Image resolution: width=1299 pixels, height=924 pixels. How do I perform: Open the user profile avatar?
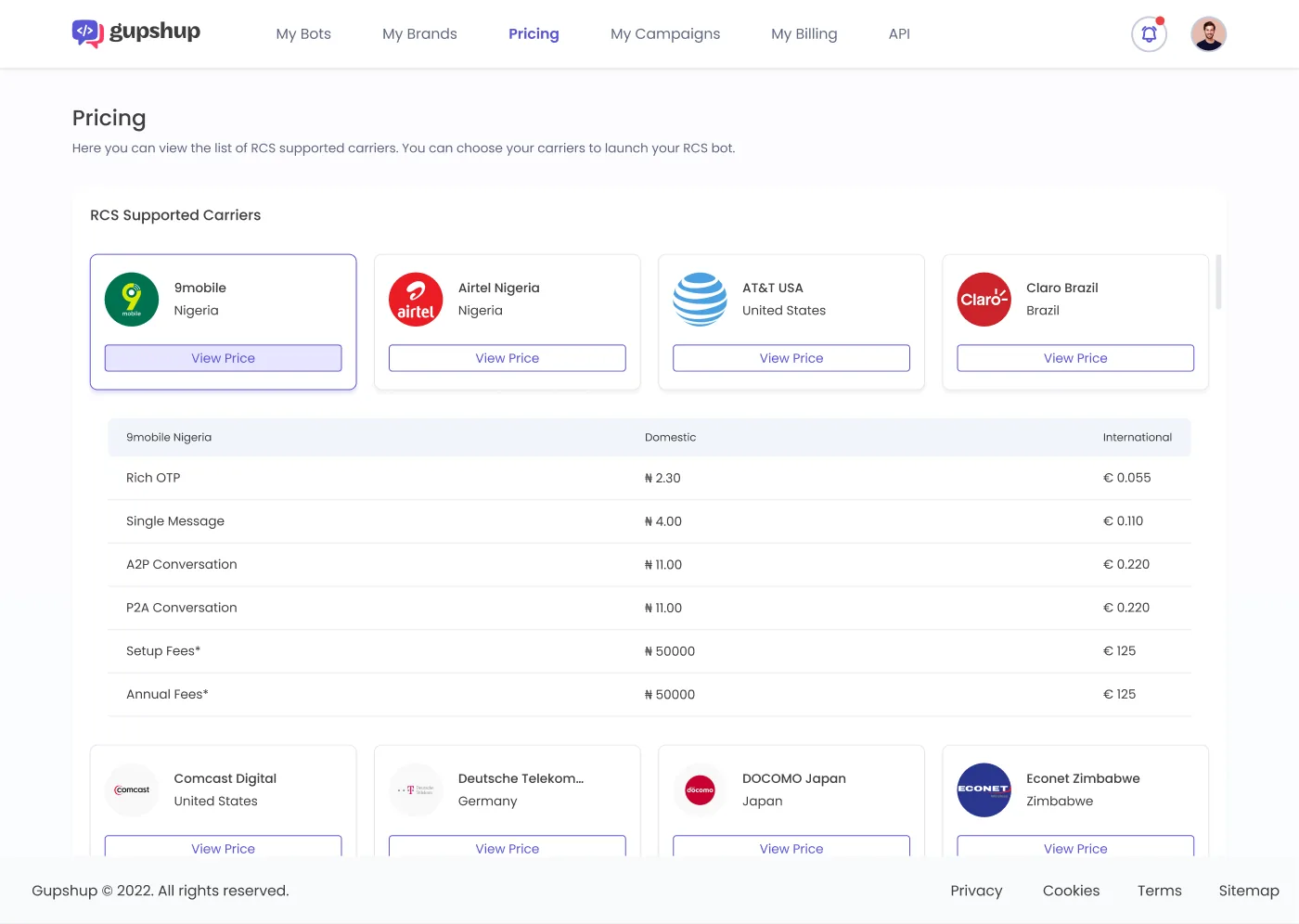1208,34
